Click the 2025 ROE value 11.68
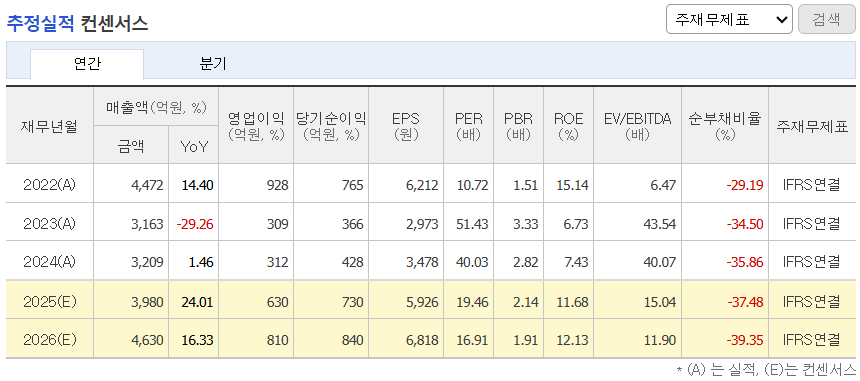Screen dimensions: 860x381 coord(572,302)
